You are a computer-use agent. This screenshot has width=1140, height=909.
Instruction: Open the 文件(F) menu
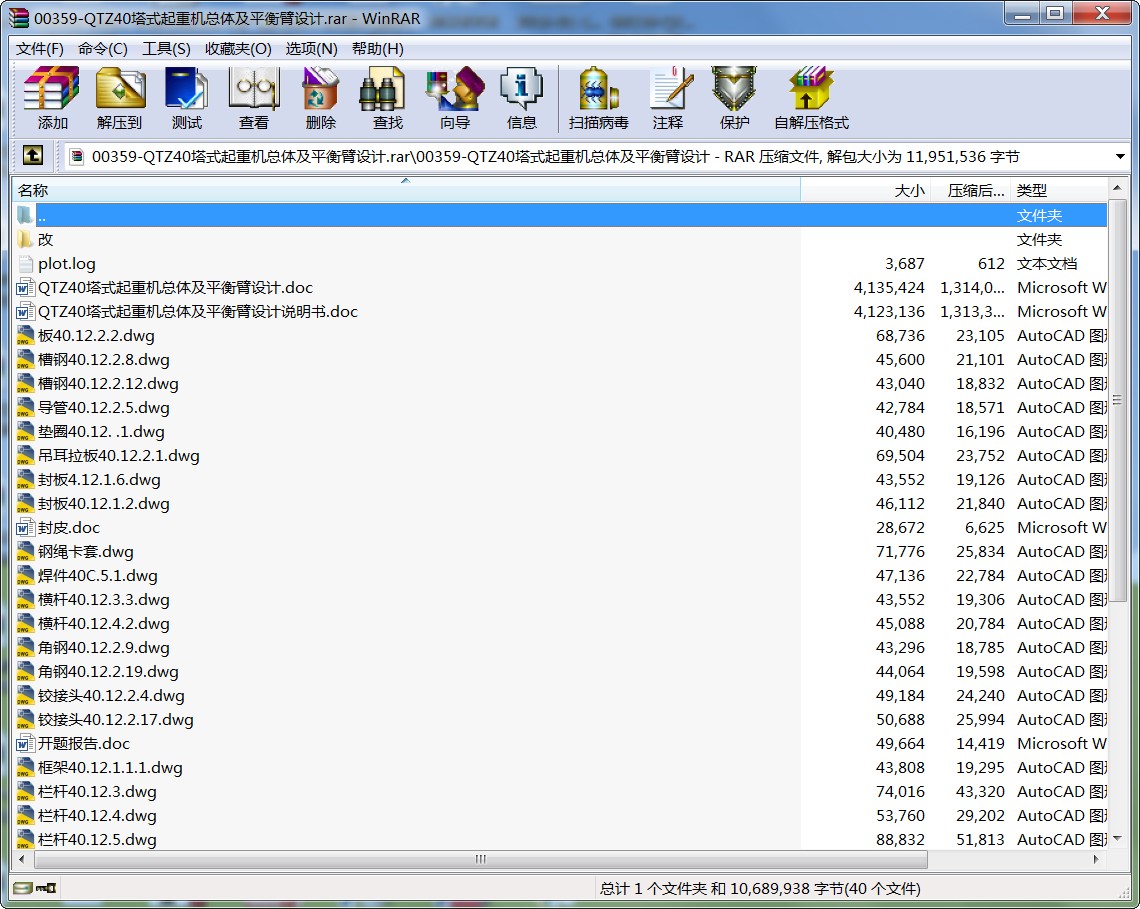pyautogui.click(x=40, y=48)
